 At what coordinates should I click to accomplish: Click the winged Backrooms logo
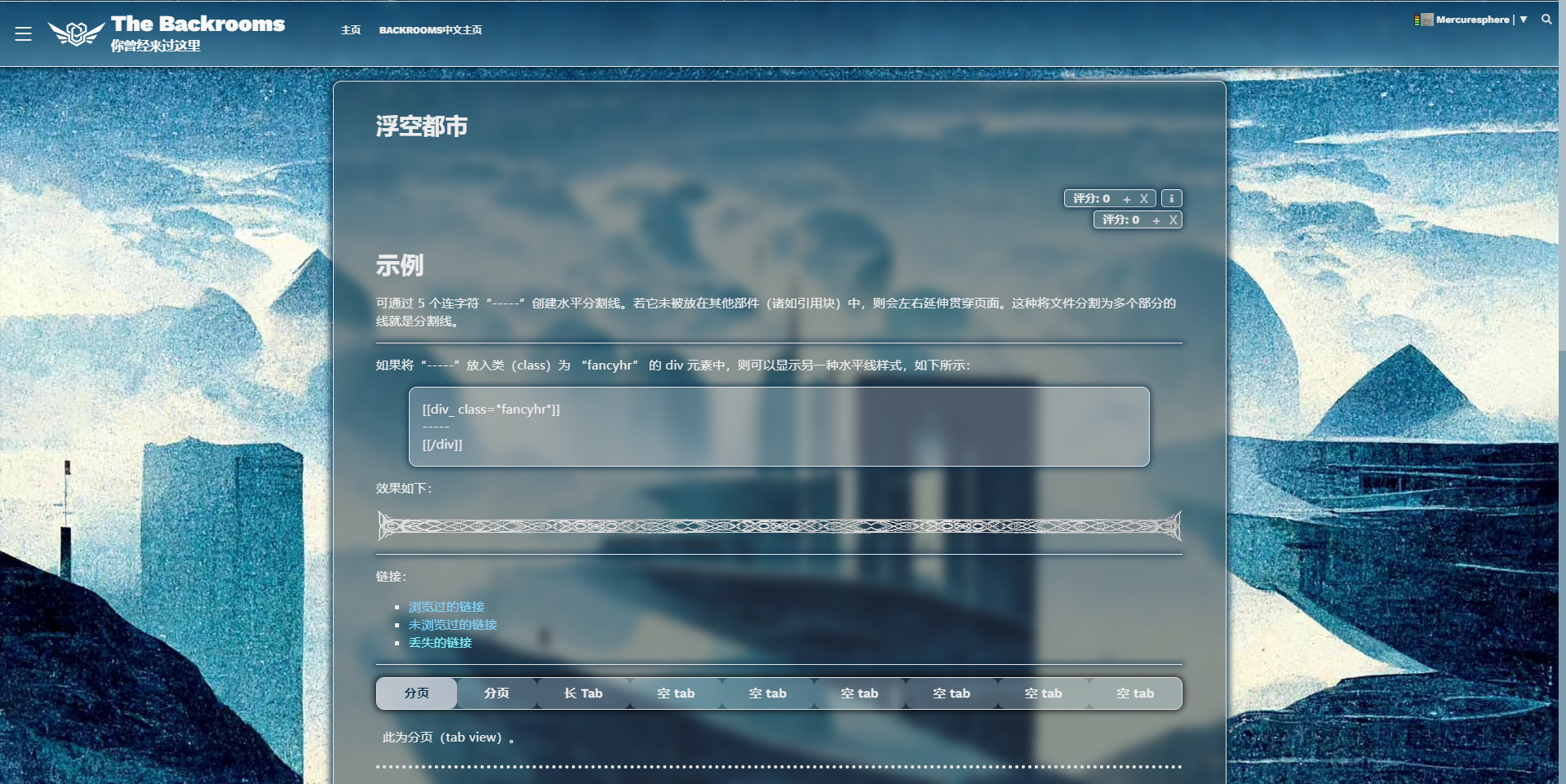[76, 33]
